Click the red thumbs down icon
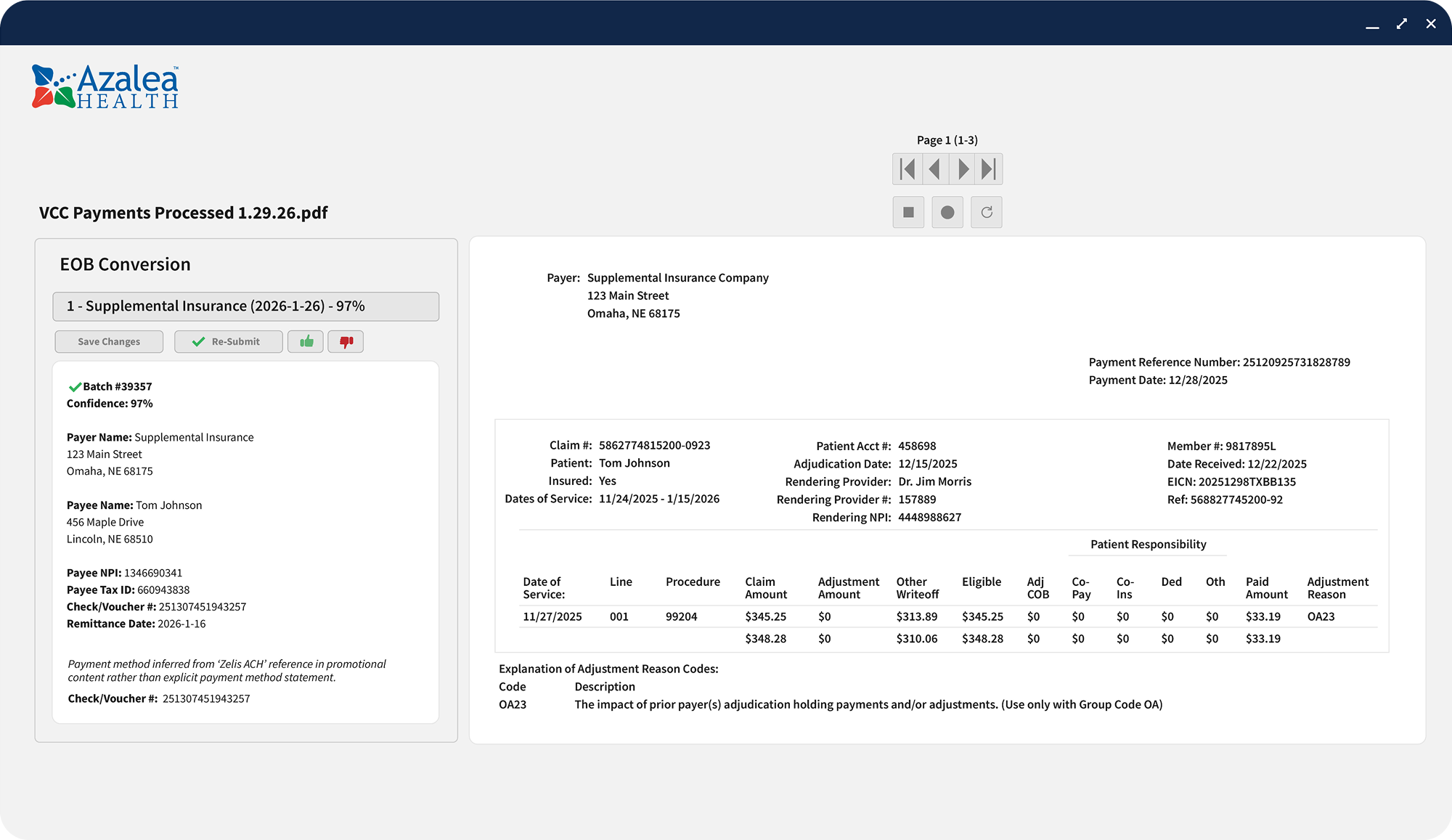The image size is (1452, 840). 346,341
